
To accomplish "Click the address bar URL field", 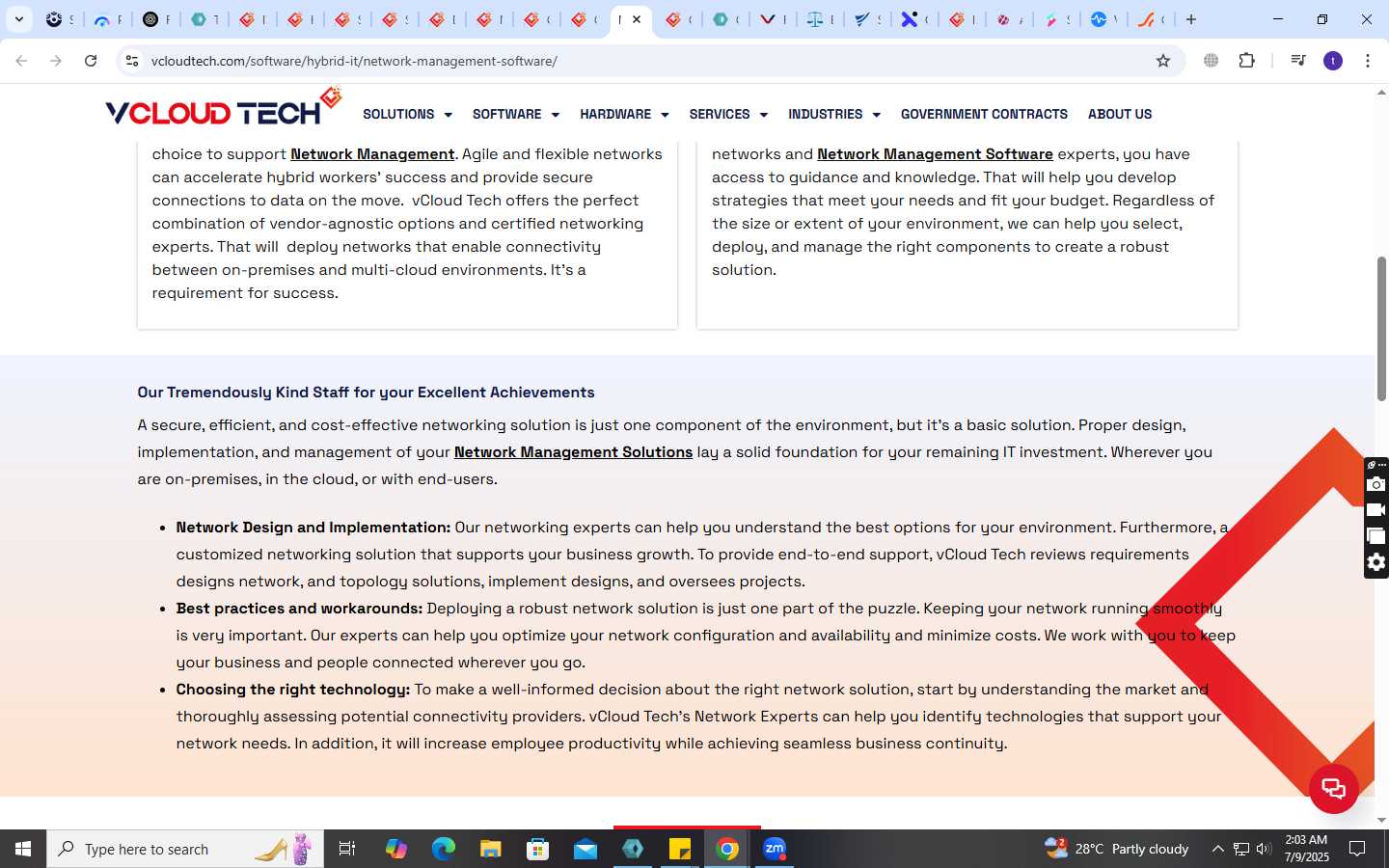I will pyautogui.click(x=646, y=61).
